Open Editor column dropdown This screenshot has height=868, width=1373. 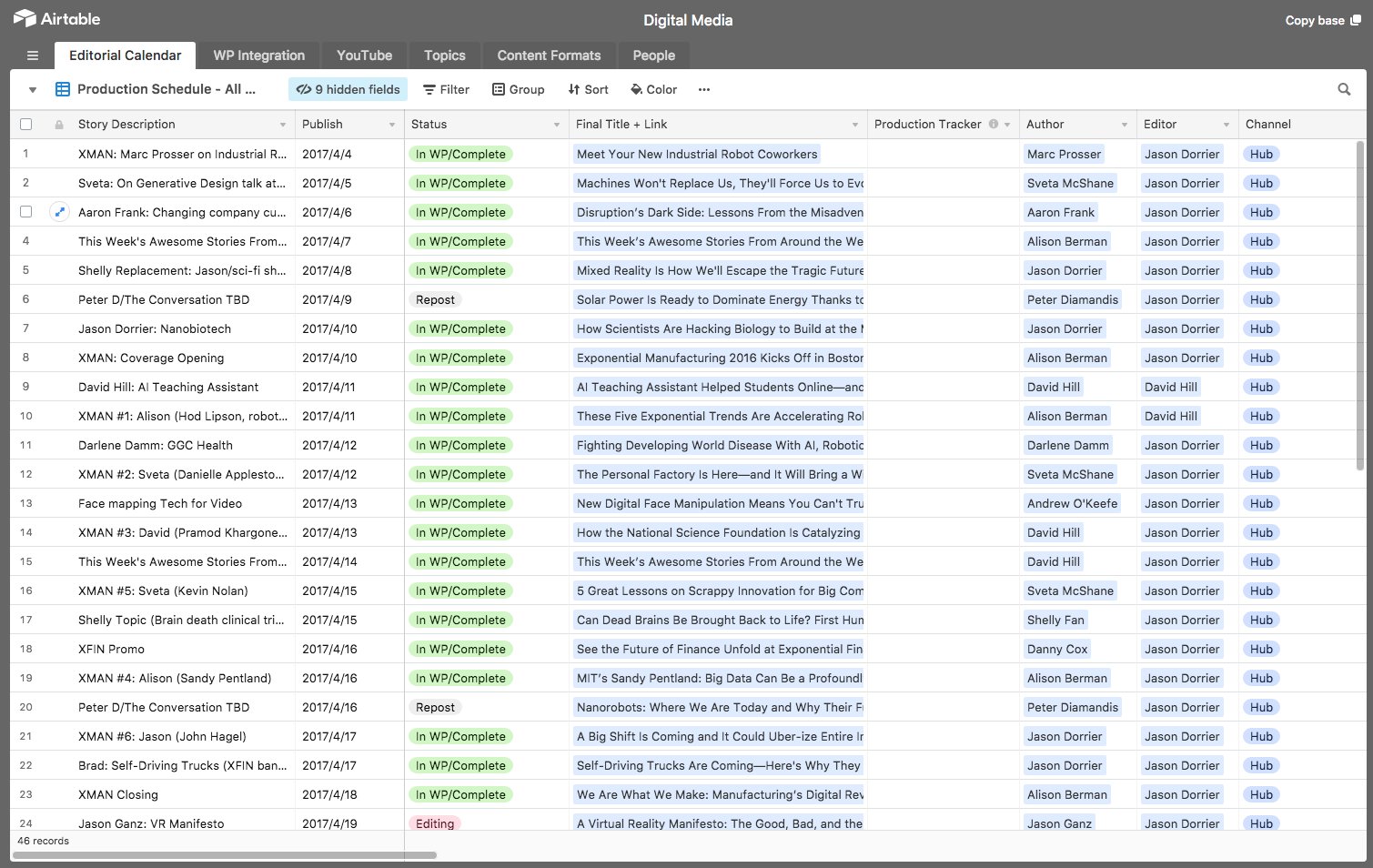click(1227, 125)
